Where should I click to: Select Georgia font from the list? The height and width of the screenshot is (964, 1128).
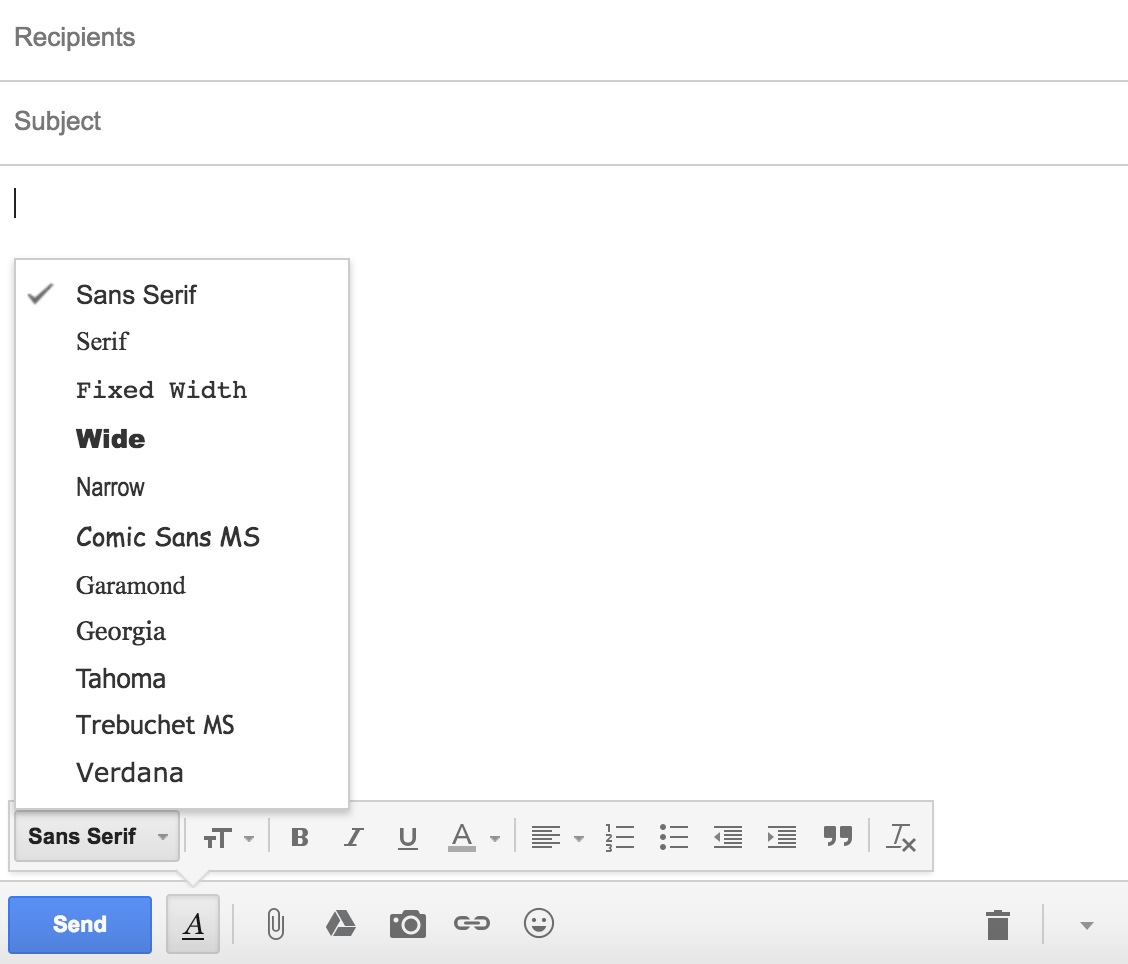click(x=121, y=632)
